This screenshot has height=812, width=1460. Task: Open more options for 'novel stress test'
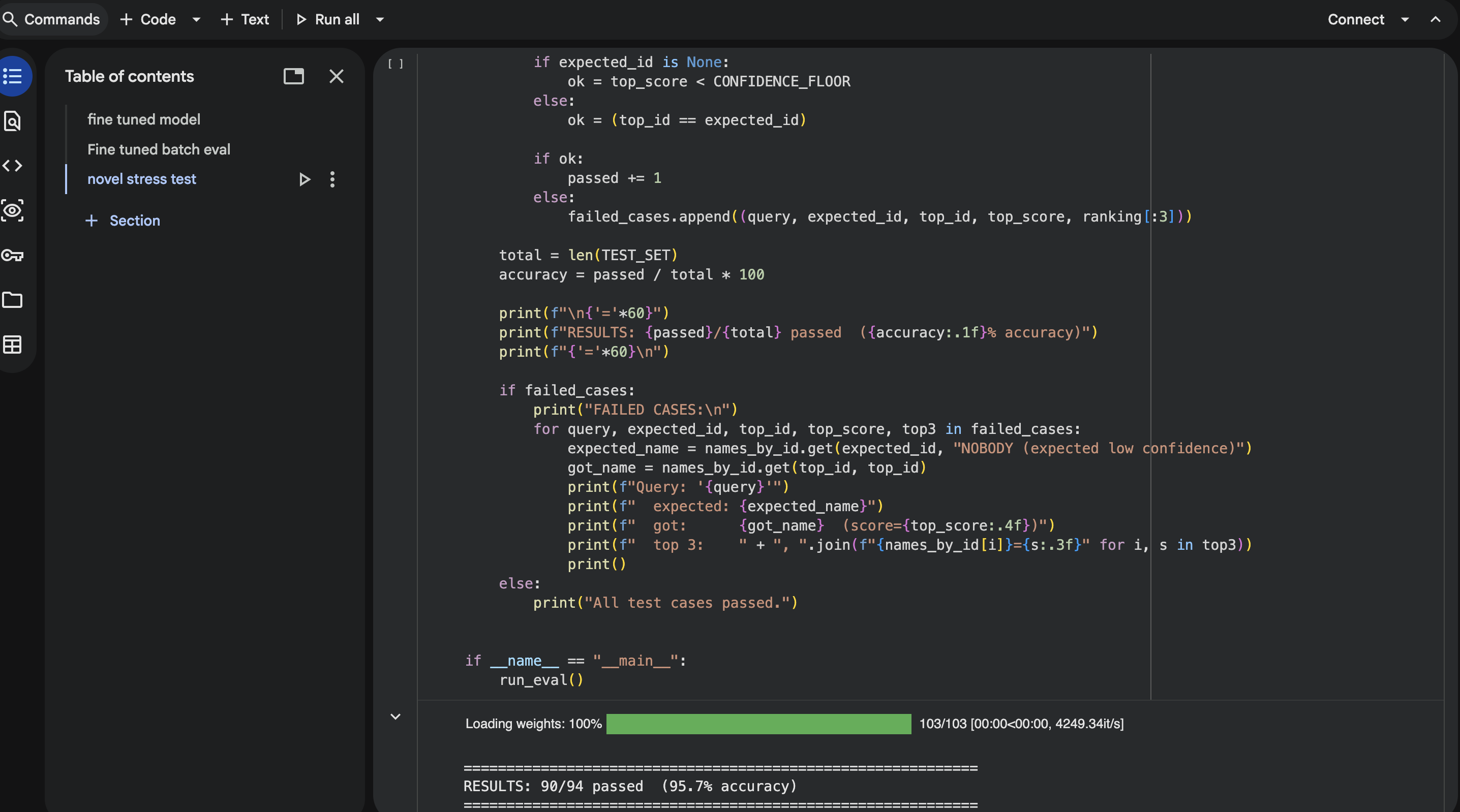point(332,180)
